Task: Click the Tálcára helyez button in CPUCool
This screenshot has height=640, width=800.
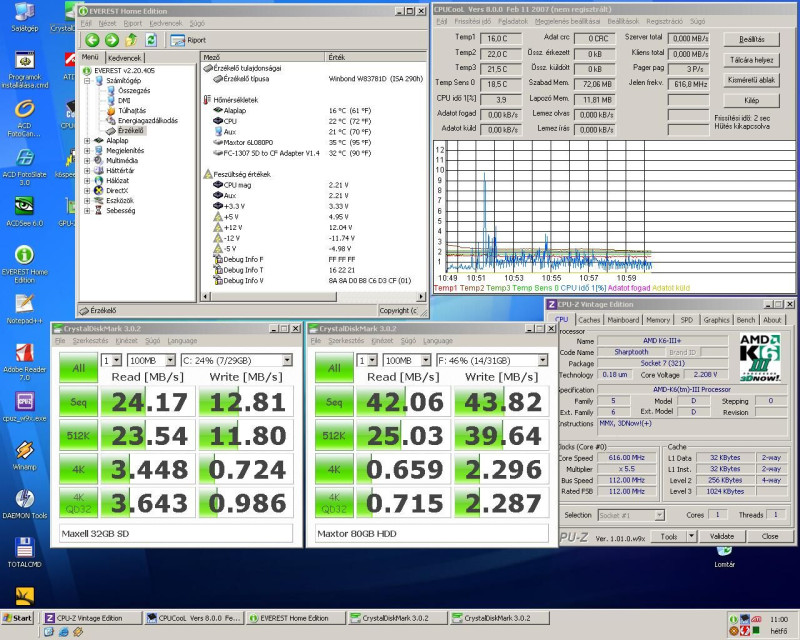Action: [x=752, y=60]
